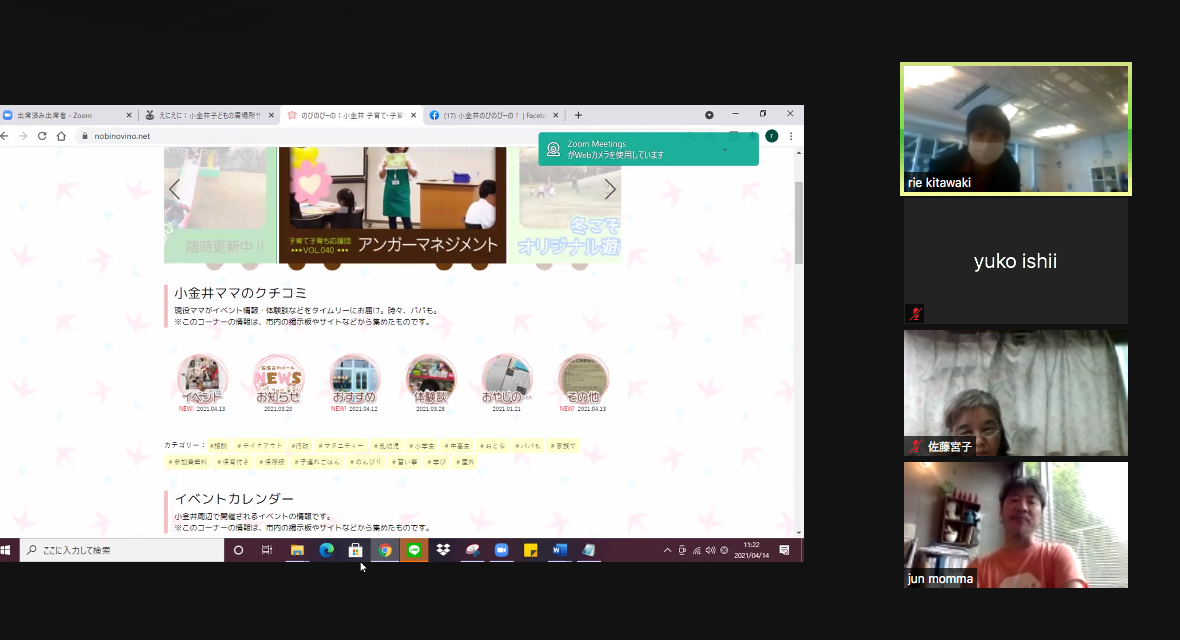Show previous carousel slide with left arrow
This screenshot has height=640, width=1180.
click(x=174, y=189)
